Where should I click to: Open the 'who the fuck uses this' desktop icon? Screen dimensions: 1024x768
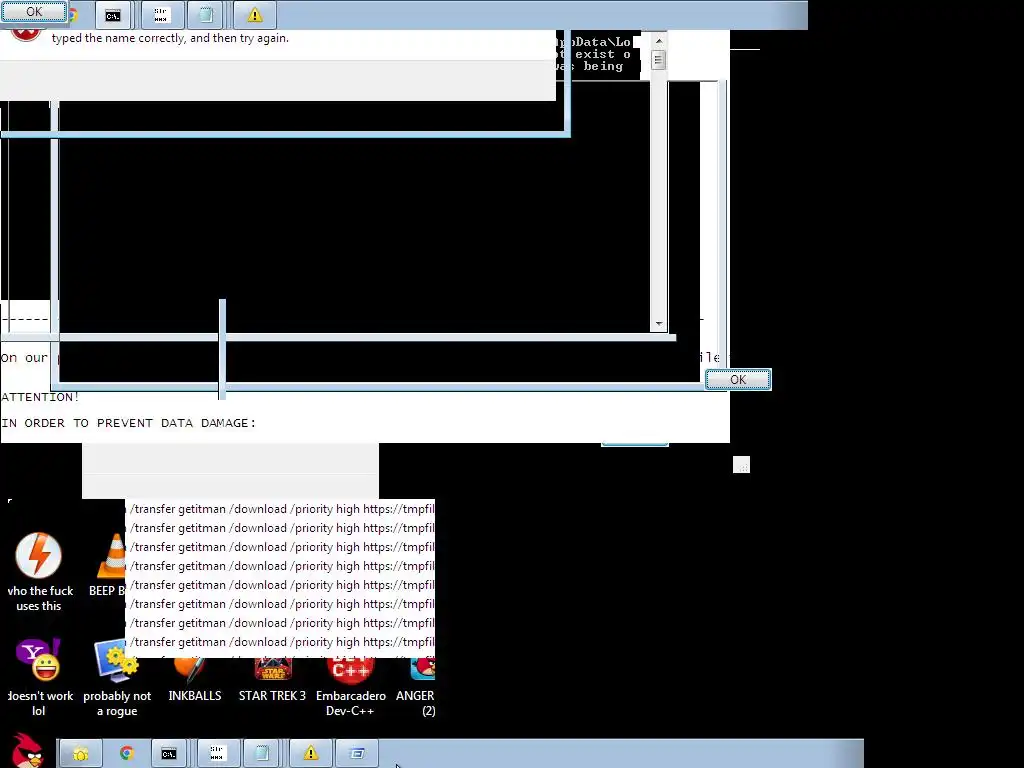pos(39,572)
